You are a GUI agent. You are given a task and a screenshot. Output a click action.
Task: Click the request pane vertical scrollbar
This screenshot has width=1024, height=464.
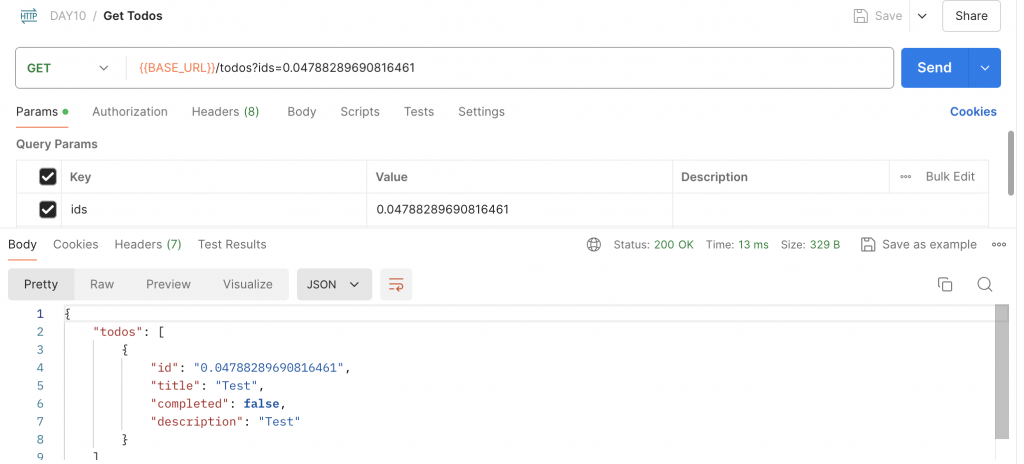click(x=1011, y=161)
